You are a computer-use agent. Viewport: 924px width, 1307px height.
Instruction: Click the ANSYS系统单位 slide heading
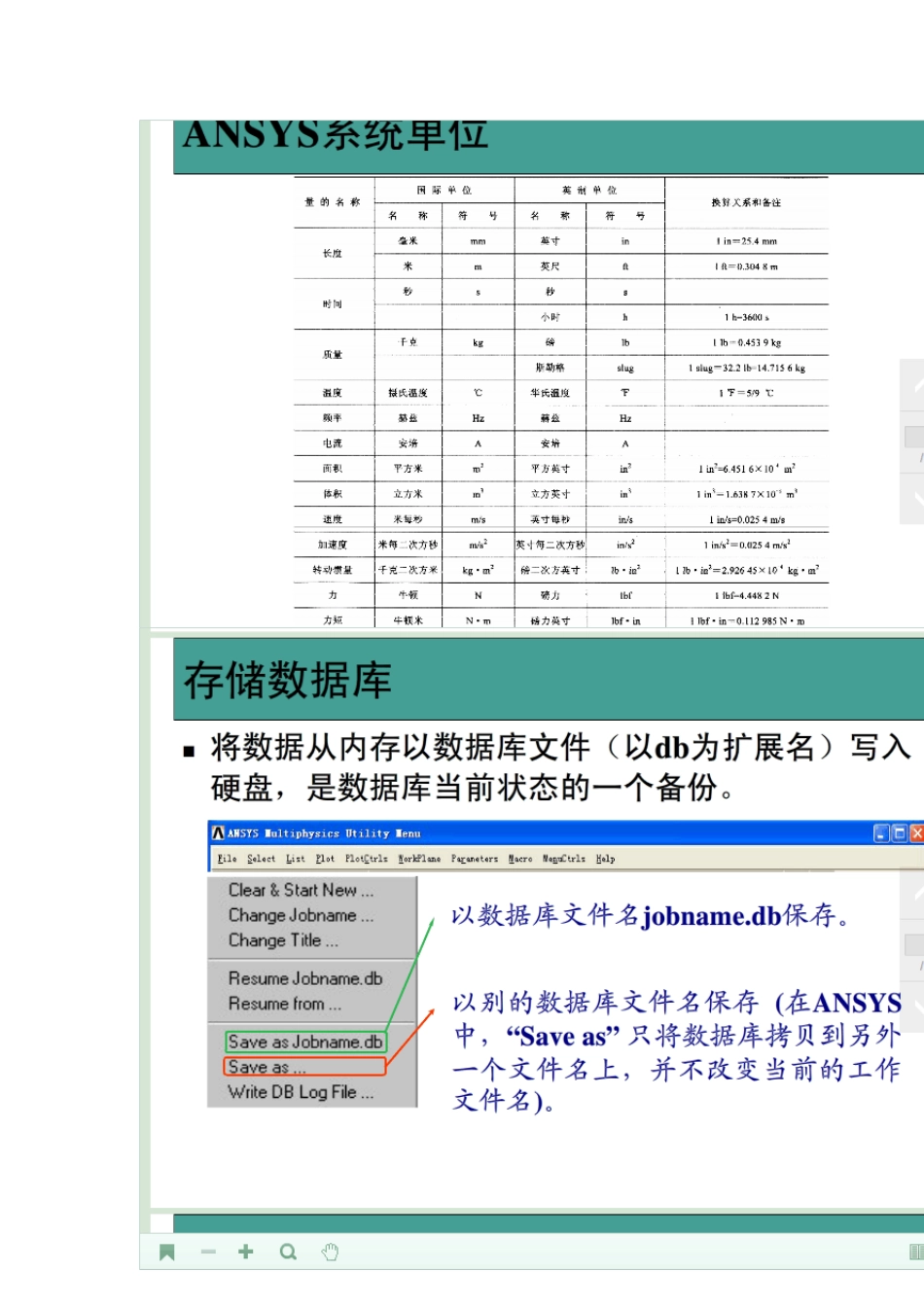(x=336, y=135)
